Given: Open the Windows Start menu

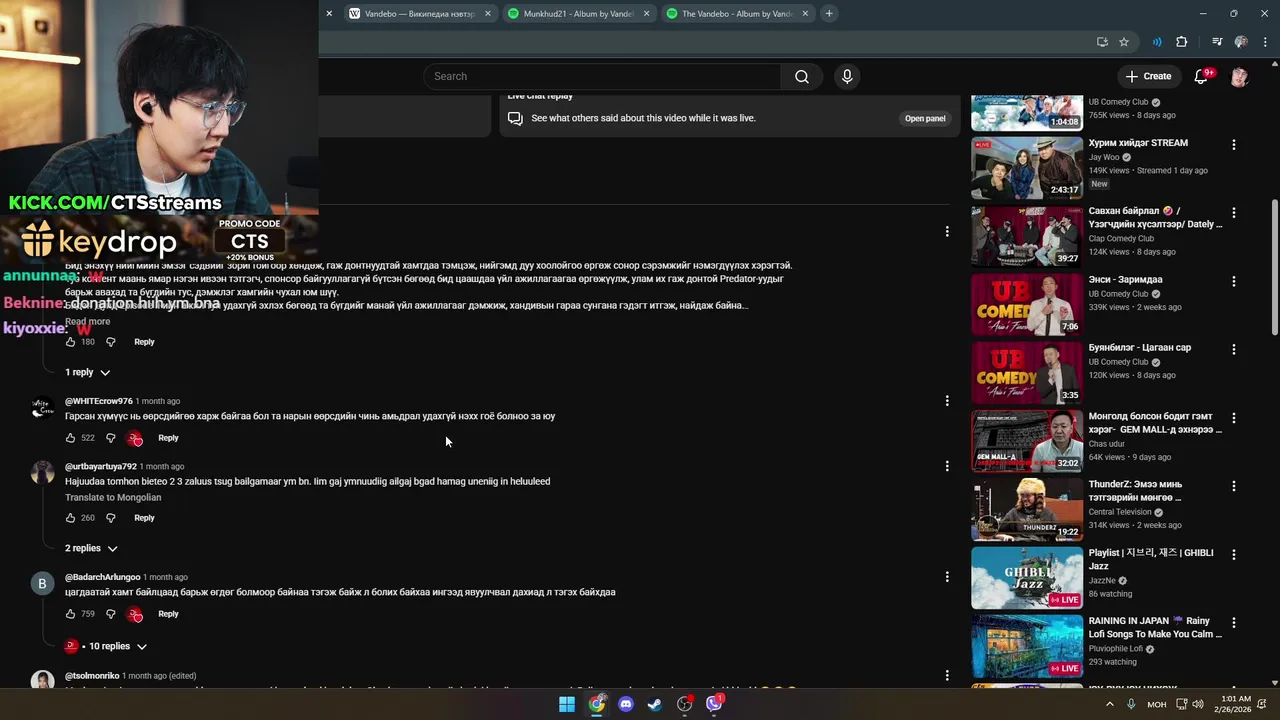Looking at the screenshot, I should tap(567, 704).
